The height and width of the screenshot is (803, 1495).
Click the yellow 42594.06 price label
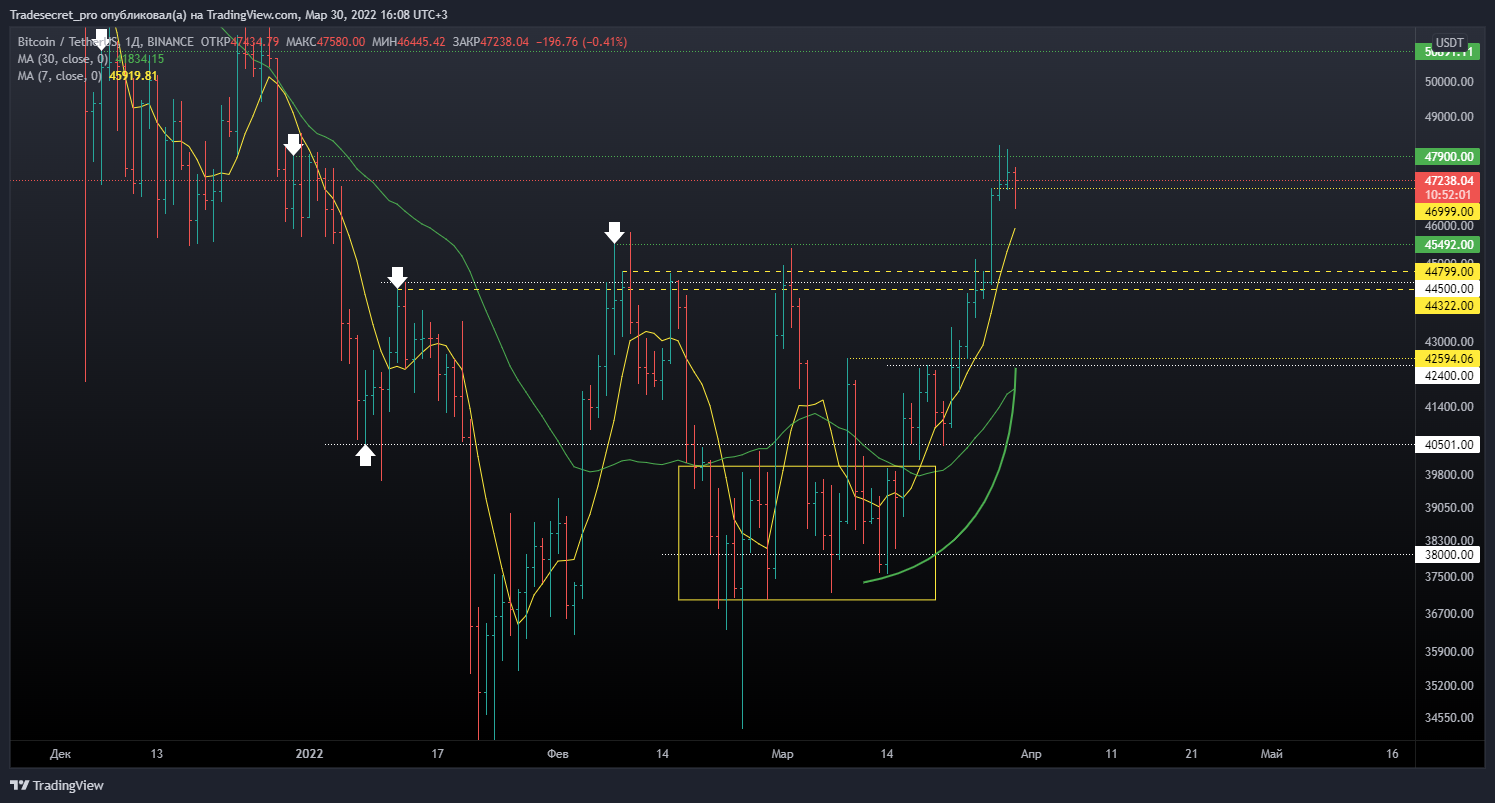tap(1448, 358)
